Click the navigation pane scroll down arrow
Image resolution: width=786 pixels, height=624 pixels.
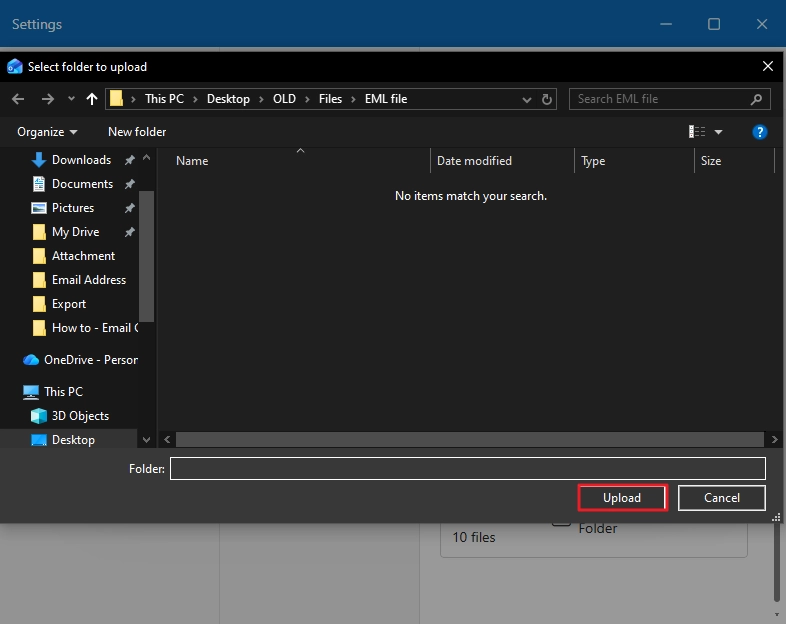(146, 440)
